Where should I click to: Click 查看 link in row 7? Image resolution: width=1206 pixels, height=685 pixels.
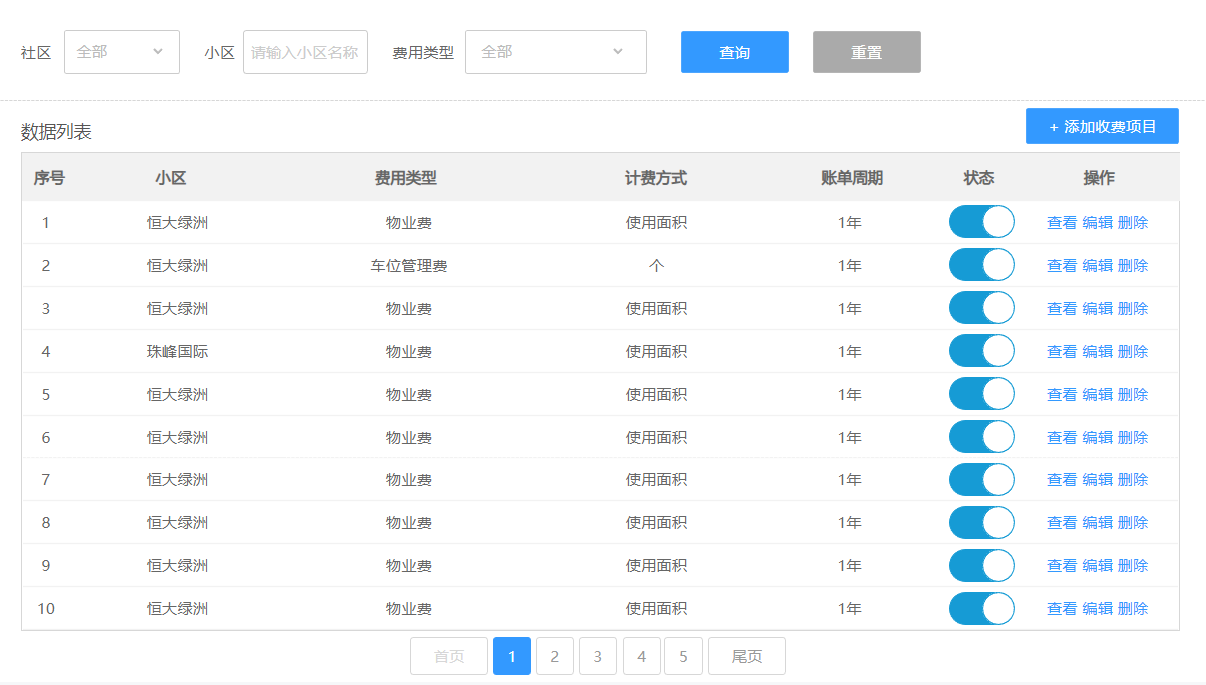1061,480
